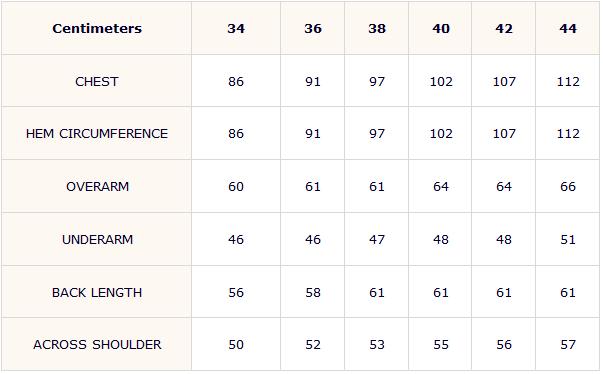Select the size 44 column header

click(568, 28)
